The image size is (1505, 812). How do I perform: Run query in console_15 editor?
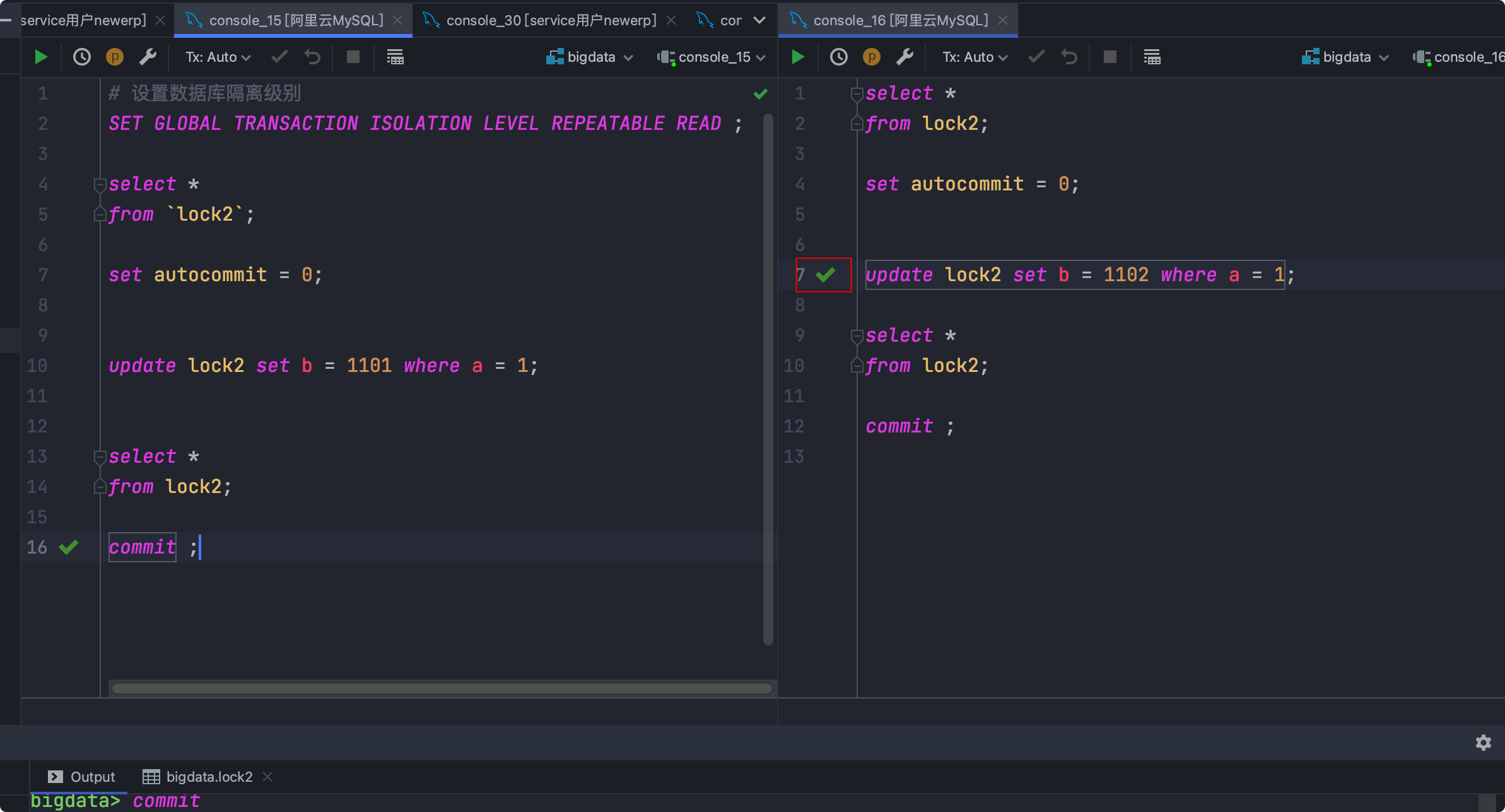[x=41, y=57]
